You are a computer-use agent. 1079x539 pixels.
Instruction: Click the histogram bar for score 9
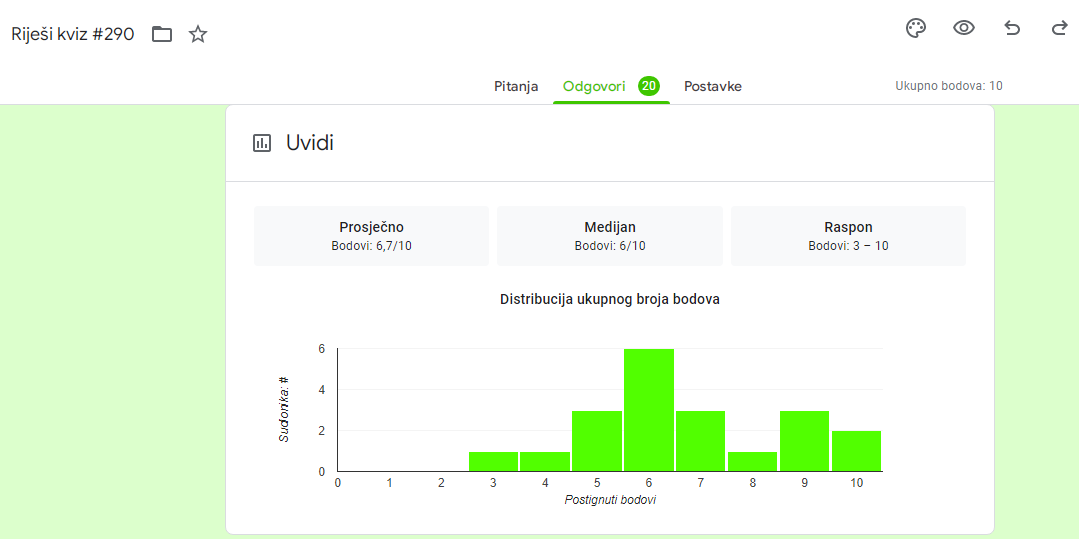[x=804, y=441]
